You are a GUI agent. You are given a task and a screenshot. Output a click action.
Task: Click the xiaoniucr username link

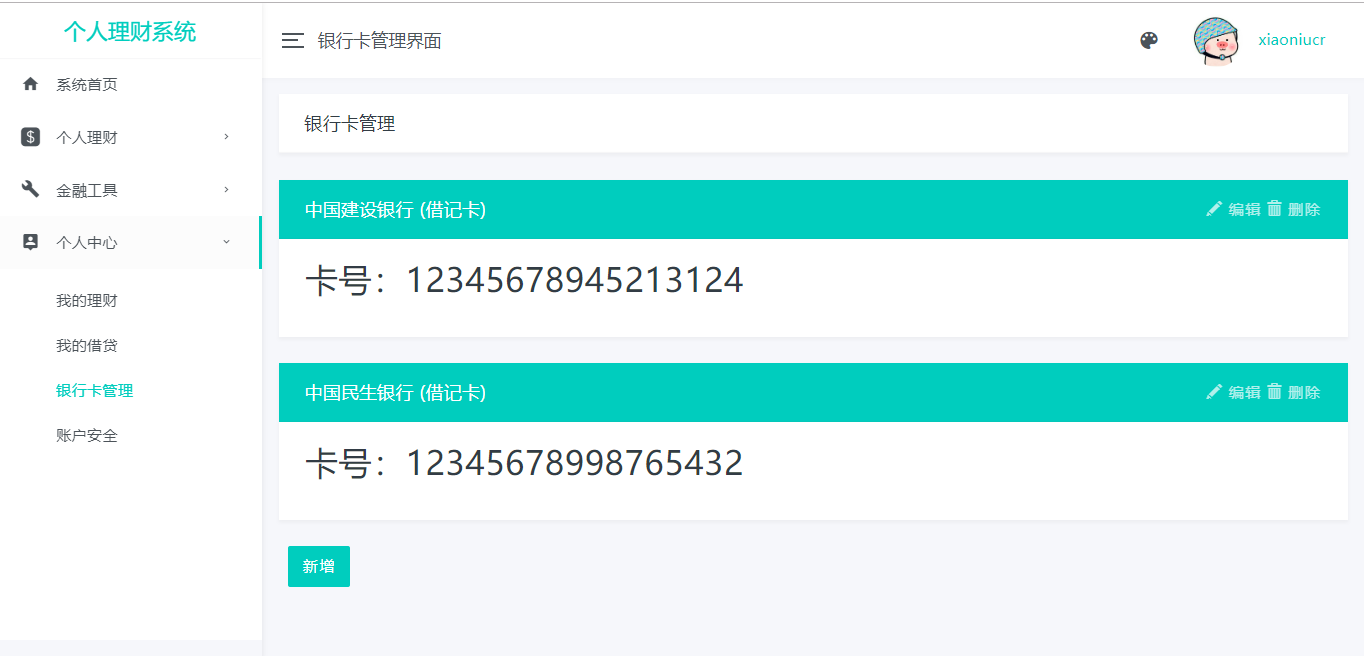click(1292, 40)
